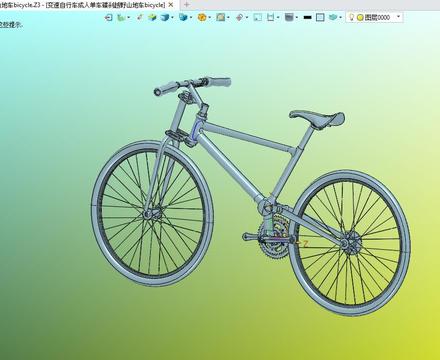
Task: Expand arrow beside orange appearance icon
Action: (210, 17)
